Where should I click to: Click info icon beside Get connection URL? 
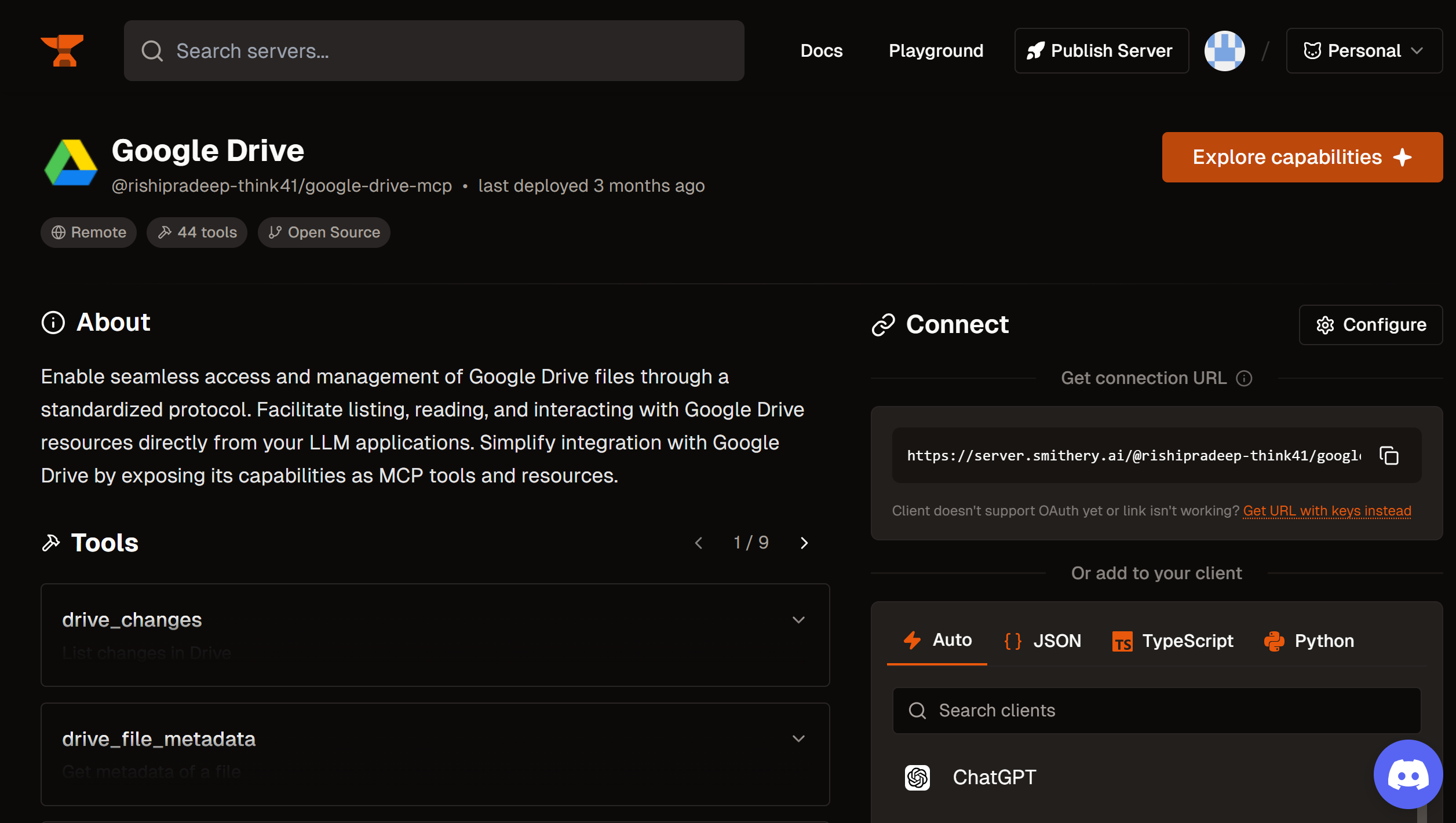[x=1244, y=378]
